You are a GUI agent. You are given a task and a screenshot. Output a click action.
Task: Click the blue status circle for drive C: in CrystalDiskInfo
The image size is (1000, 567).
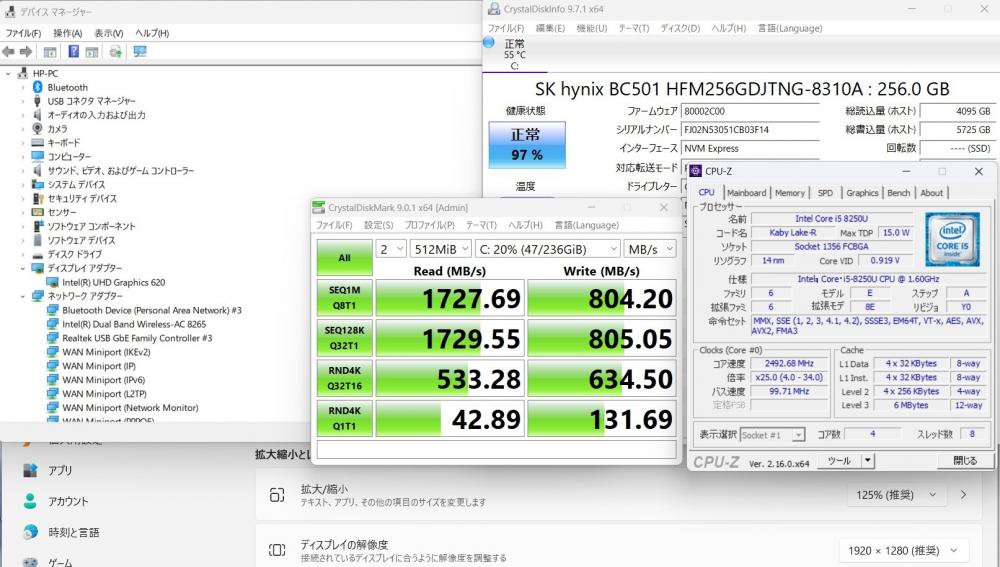point(489,43)
